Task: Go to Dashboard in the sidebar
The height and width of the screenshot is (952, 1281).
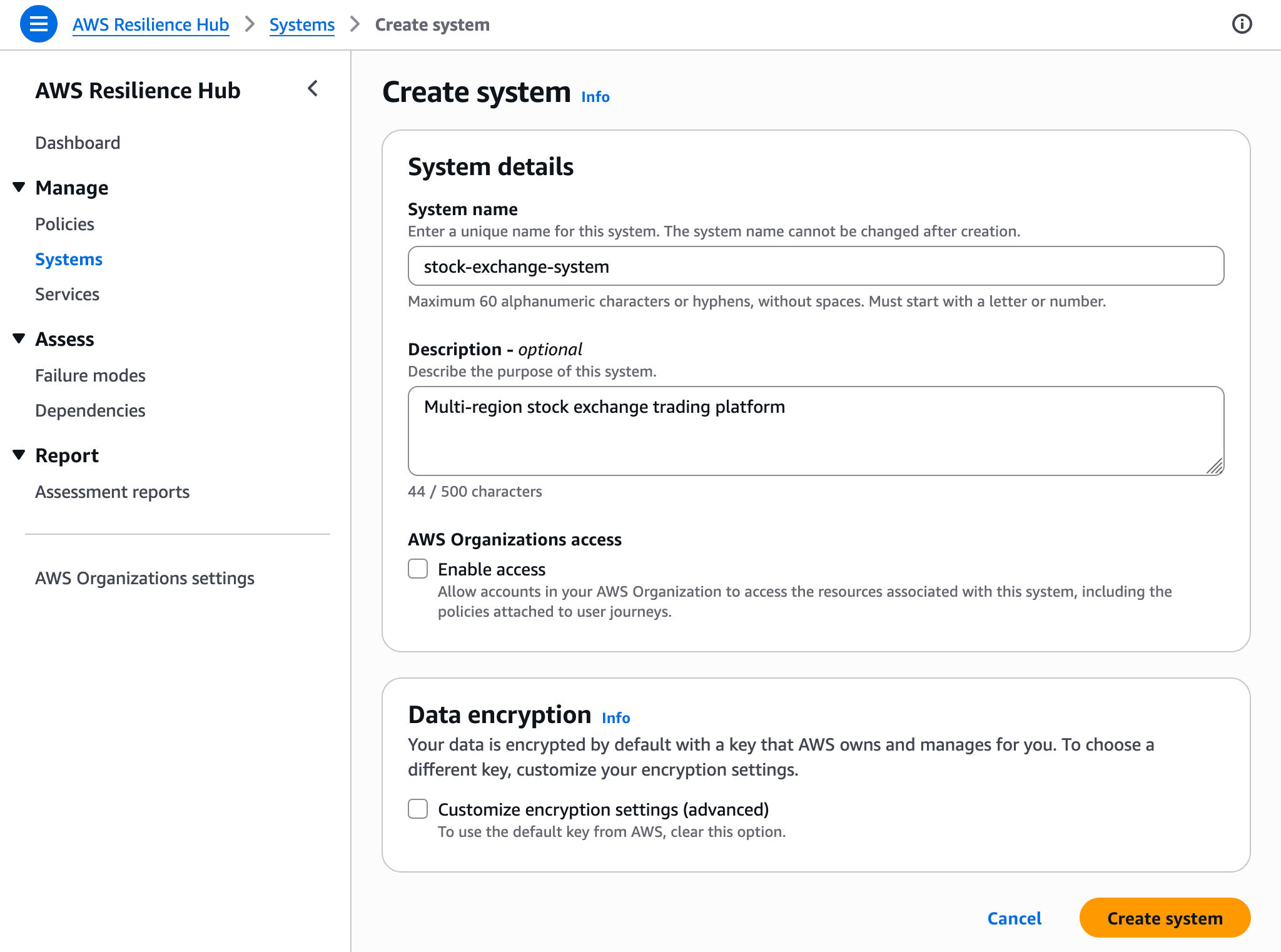Action: pyautogui.click(x=78, y=143)
